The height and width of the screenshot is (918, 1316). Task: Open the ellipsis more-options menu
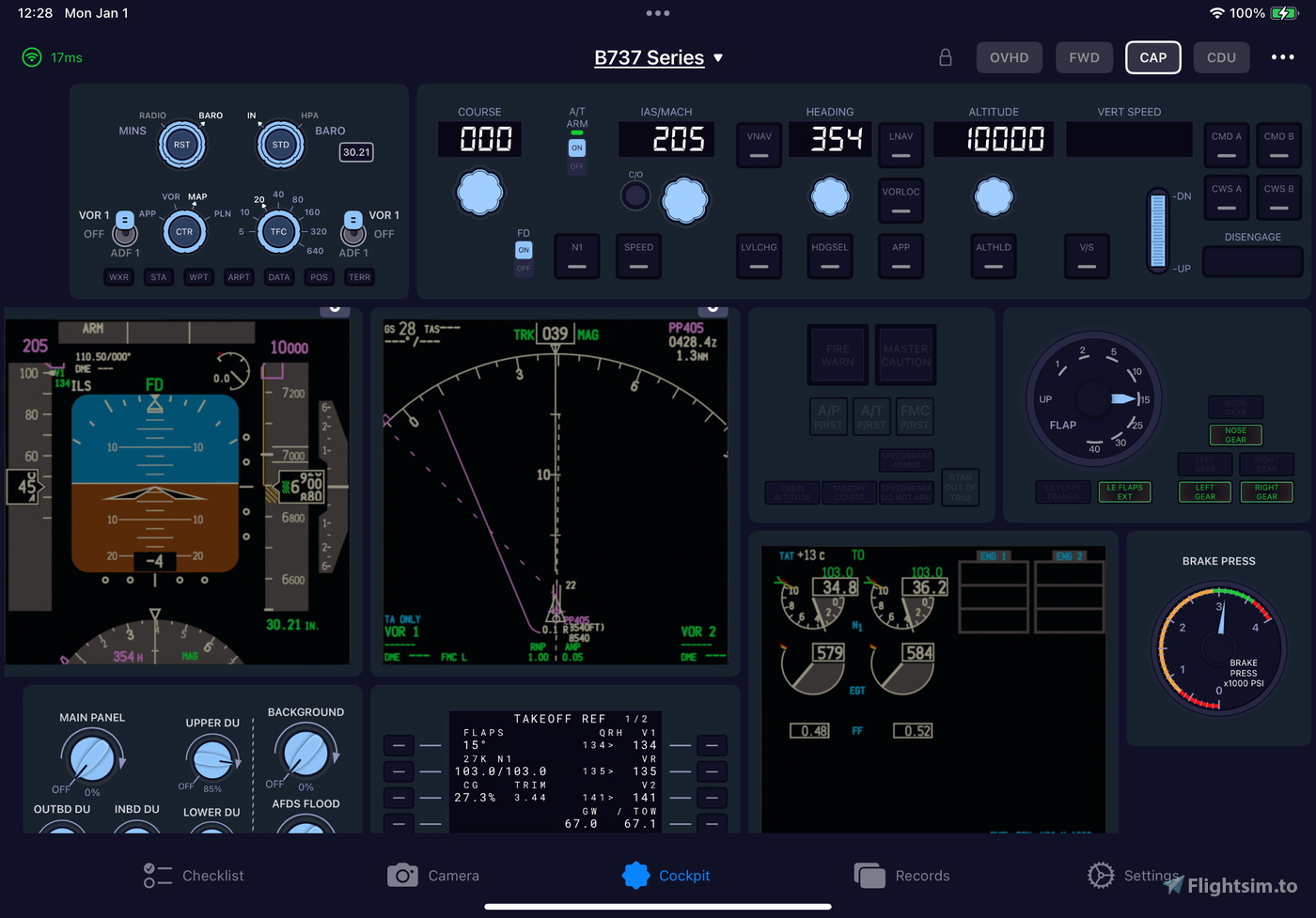pyautogui.click(x=1282, y=57)
